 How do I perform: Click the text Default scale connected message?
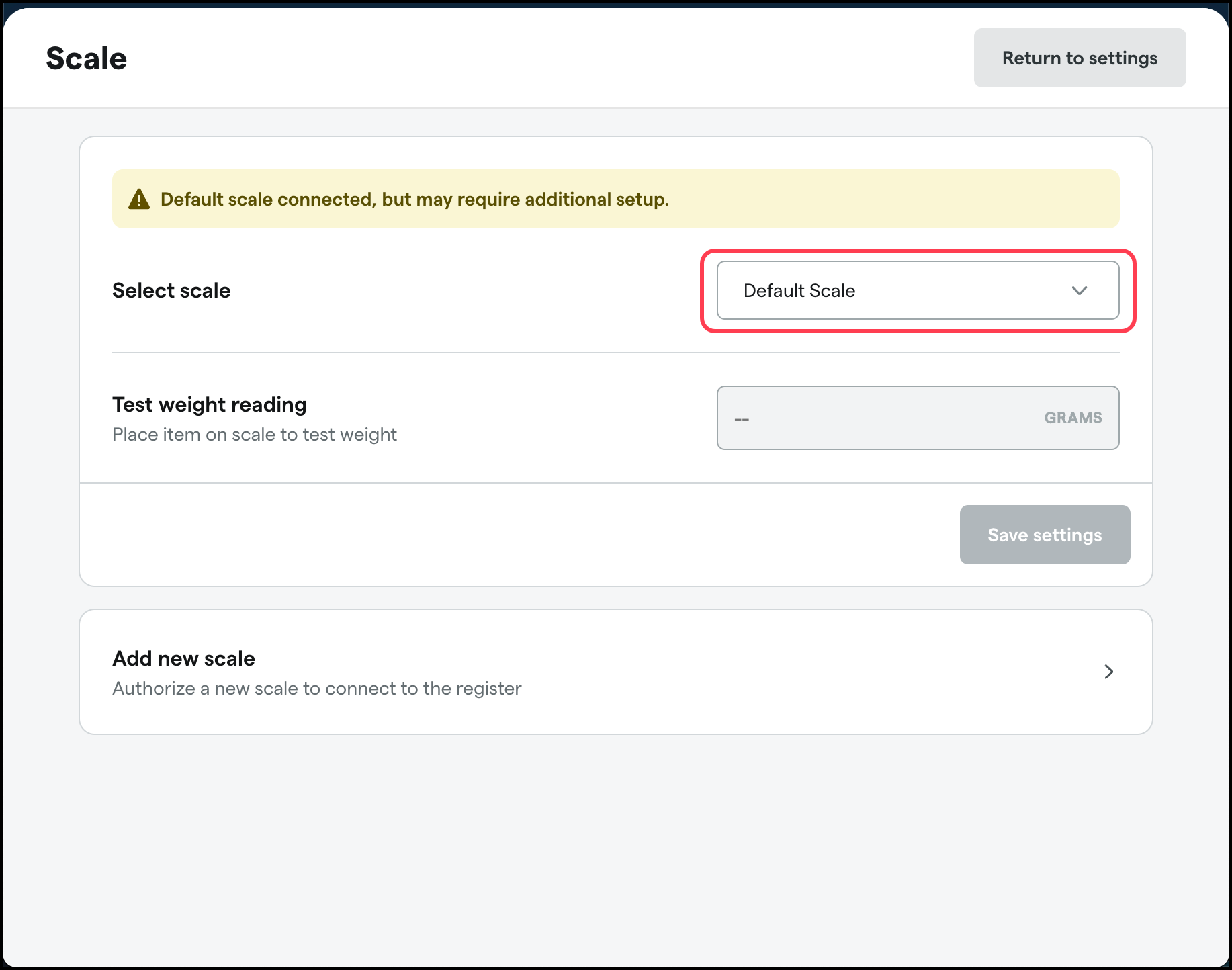(x=414, y=199)
